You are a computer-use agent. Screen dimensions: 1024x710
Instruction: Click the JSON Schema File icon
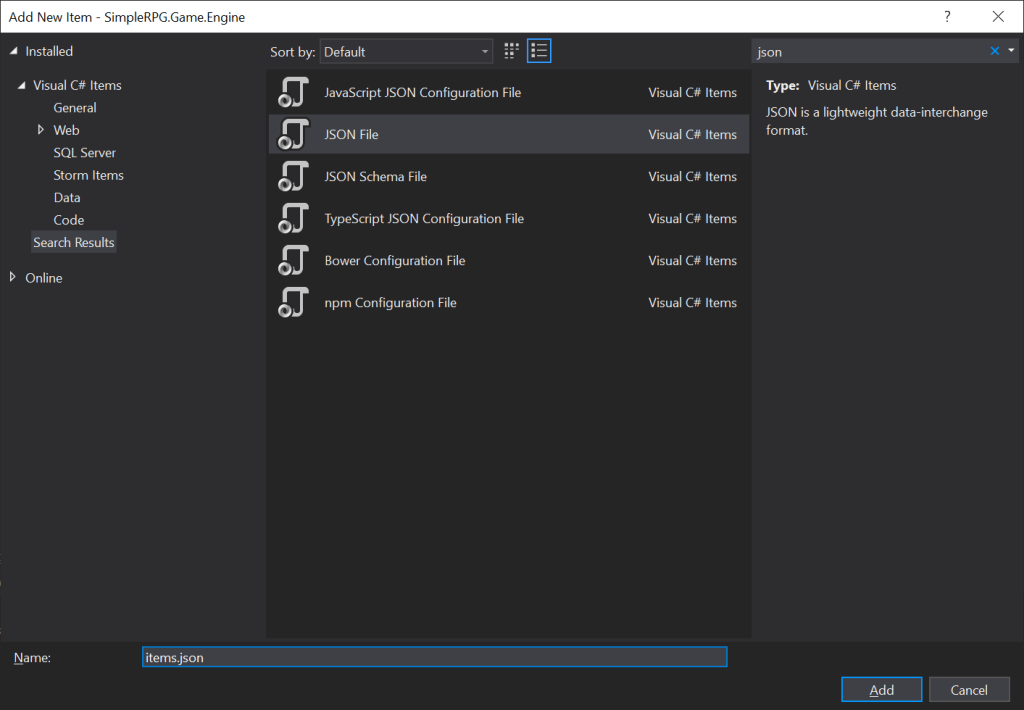pyautogui.click(x=292, y=176)
